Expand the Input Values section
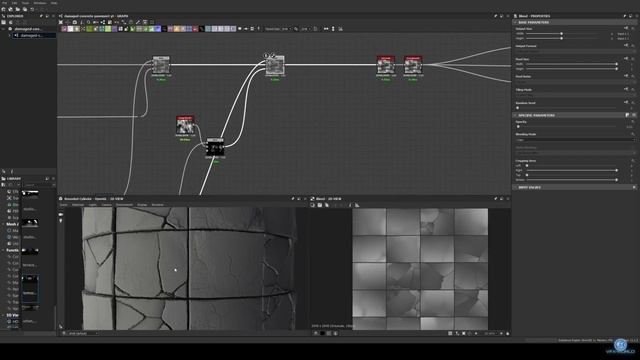 (x=515, y=187)
